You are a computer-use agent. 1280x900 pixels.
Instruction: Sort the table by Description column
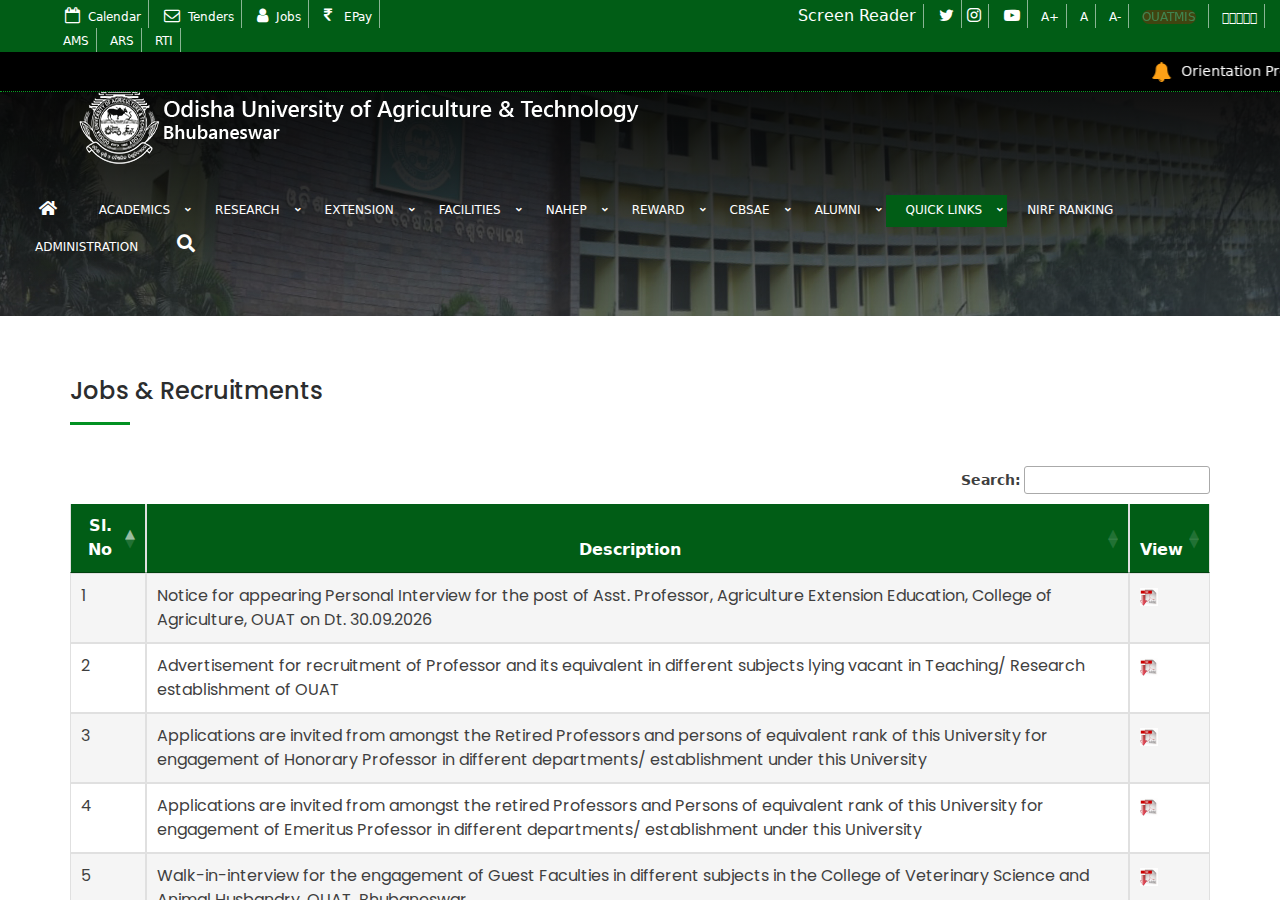coord(637,538)
